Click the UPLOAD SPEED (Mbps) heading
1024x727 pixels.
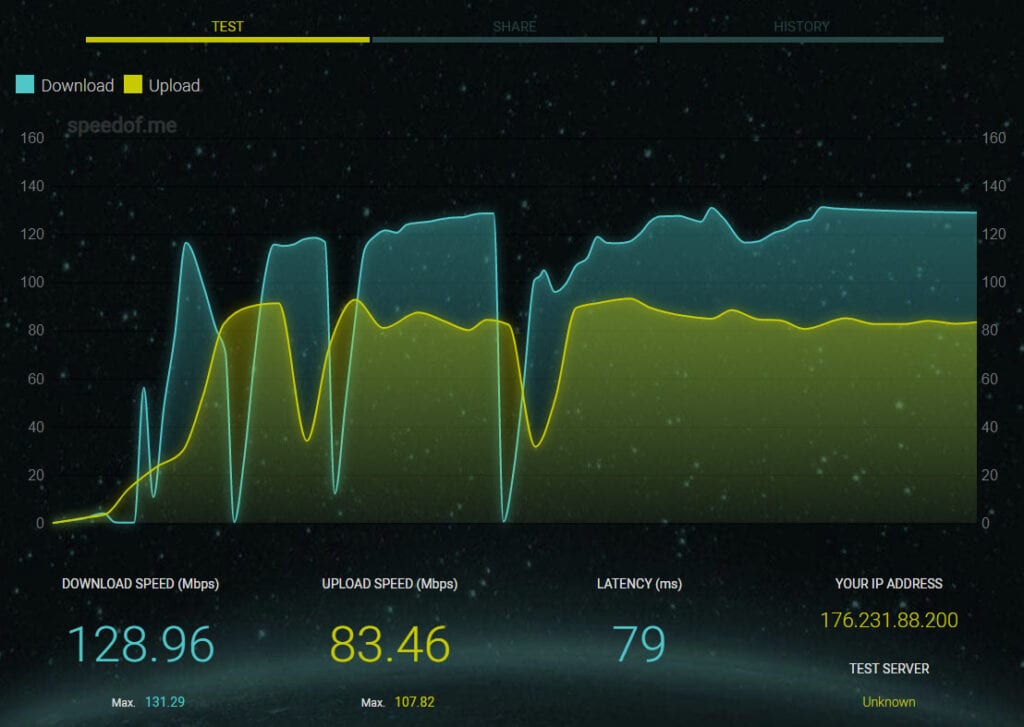pos(390,584)
